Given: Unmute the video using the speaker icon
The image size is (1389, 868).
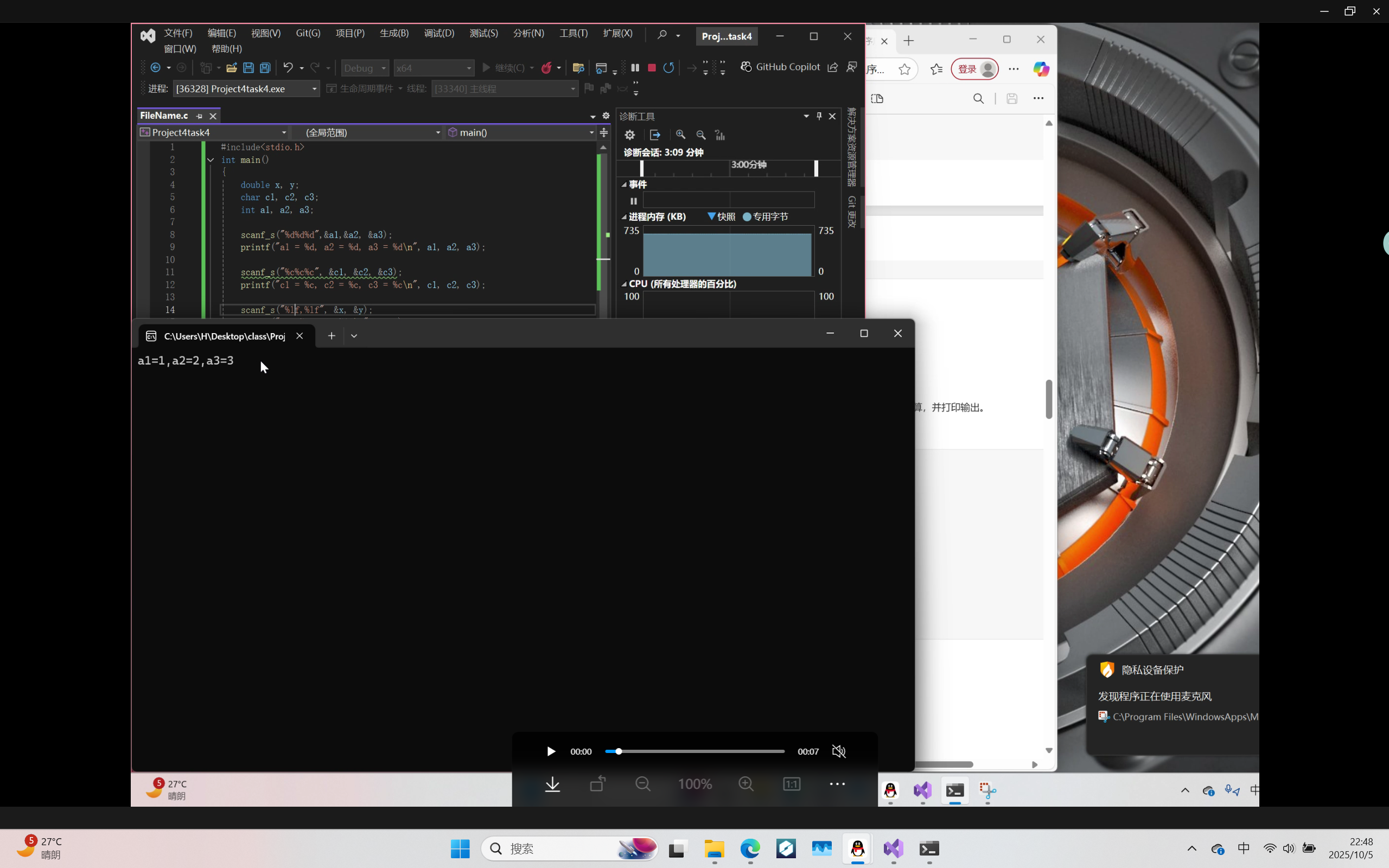Looking at the screenshot, I should [839, 751].
